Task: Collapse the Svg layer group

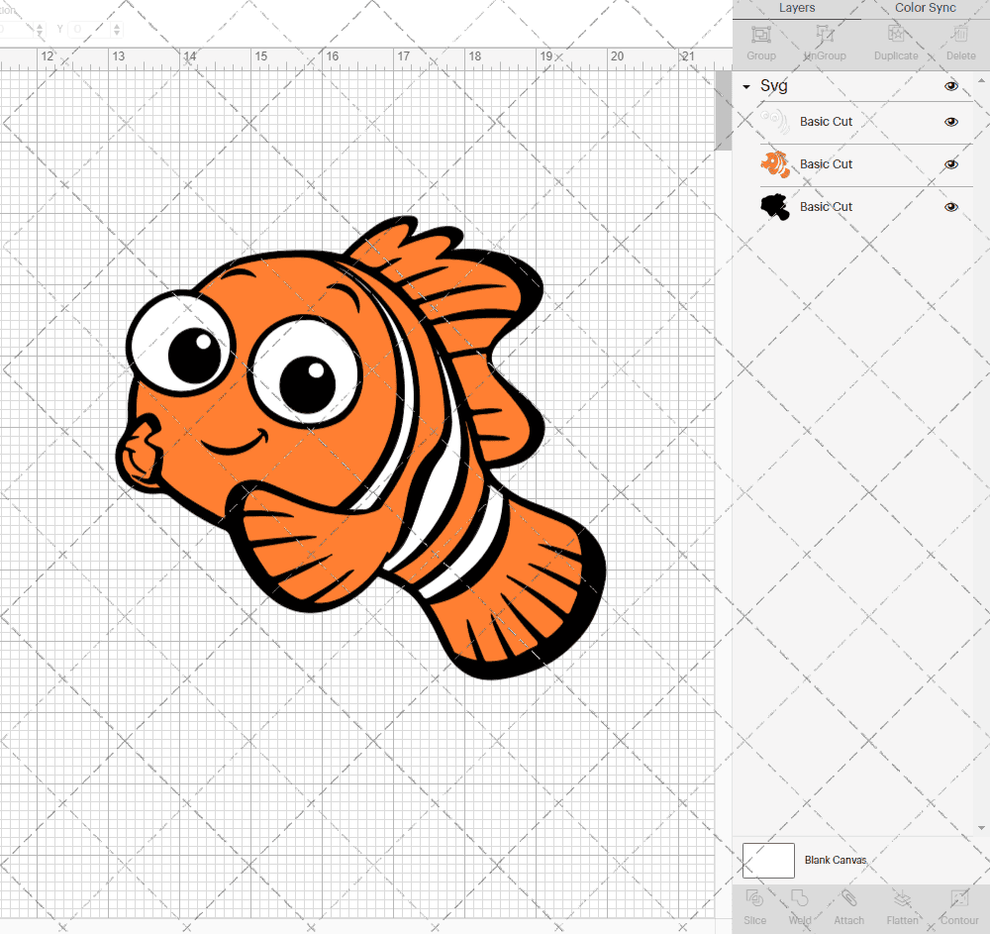Action: point(744,86)
